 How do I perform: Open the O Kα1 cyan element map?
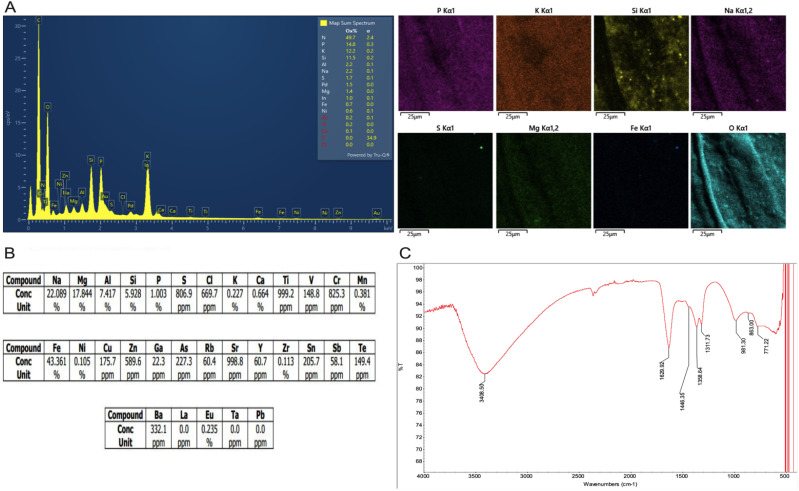point(738,180)
